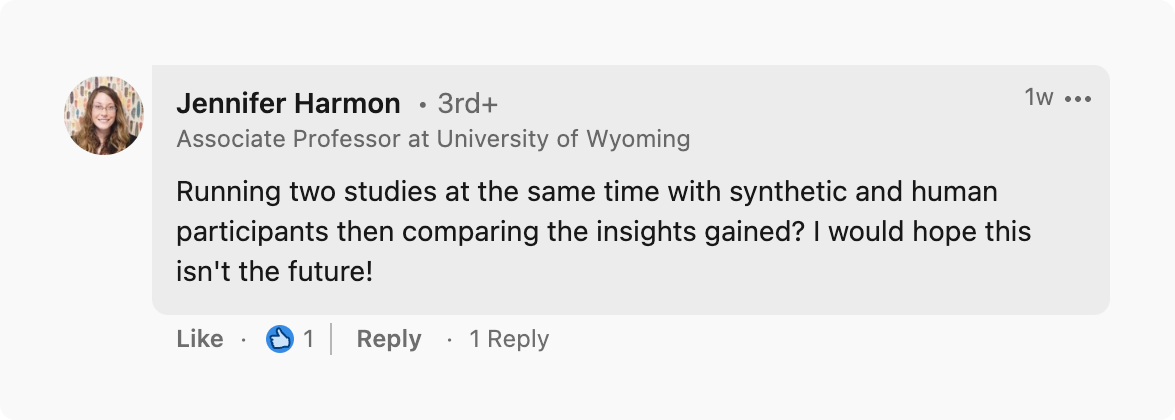
Task: Click the 1w comment timestamp
Action: 1039,97
